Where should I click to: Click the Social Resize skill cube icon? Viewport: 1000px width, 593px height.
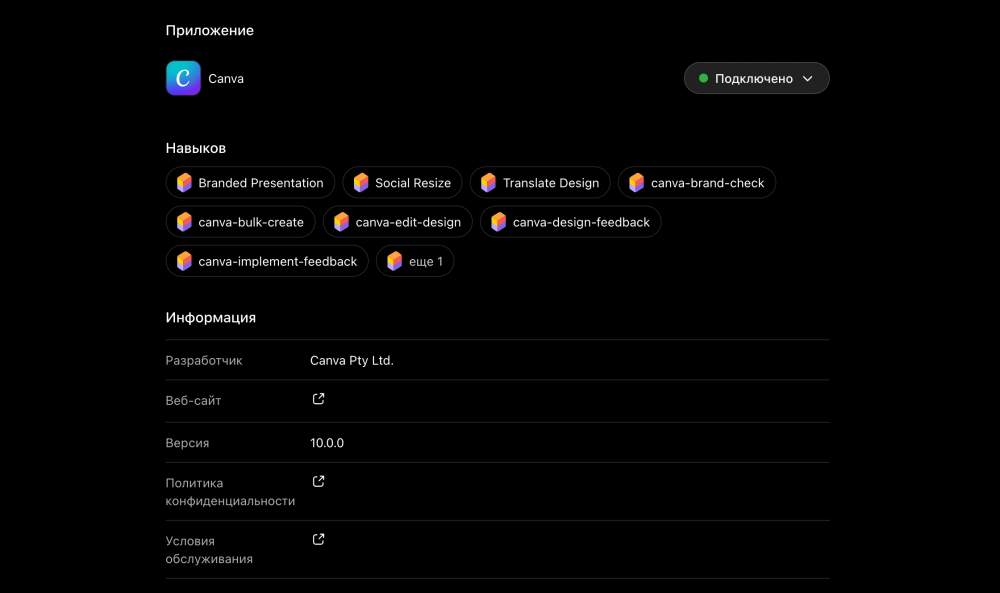tap(361, 183)
